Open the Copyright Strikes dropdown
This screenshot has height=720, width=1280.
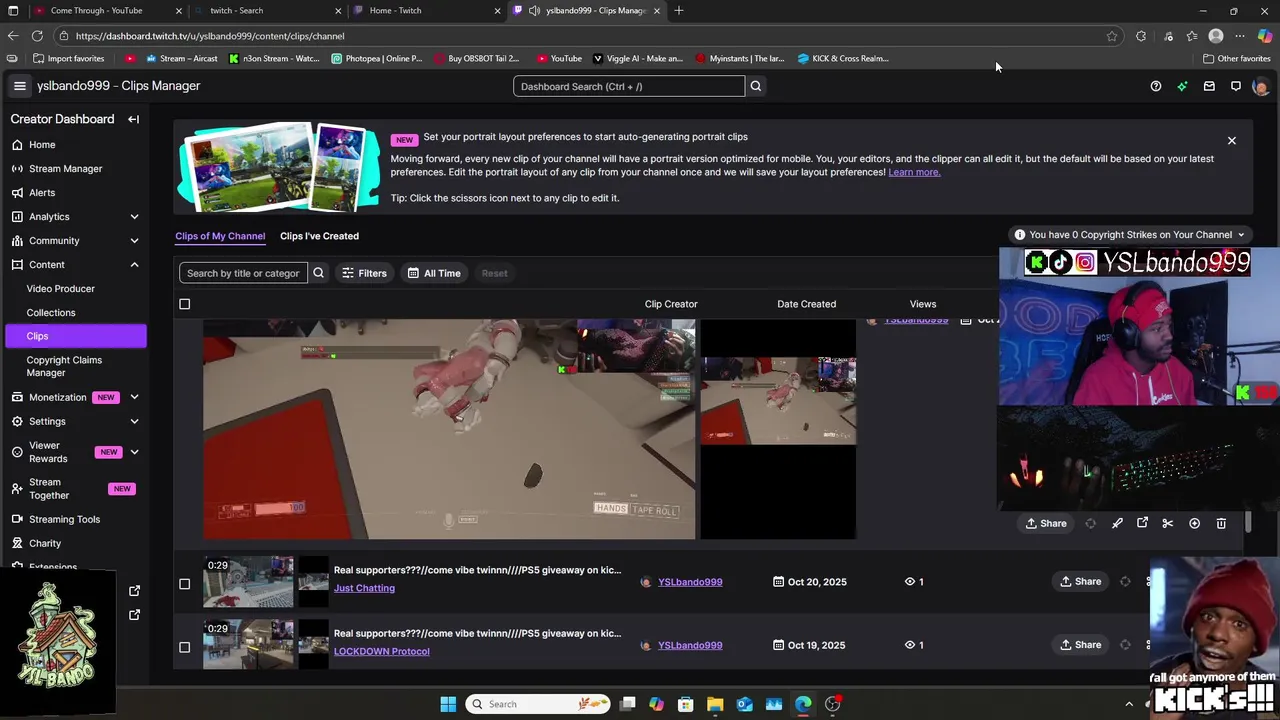[x=1129, y=235]
